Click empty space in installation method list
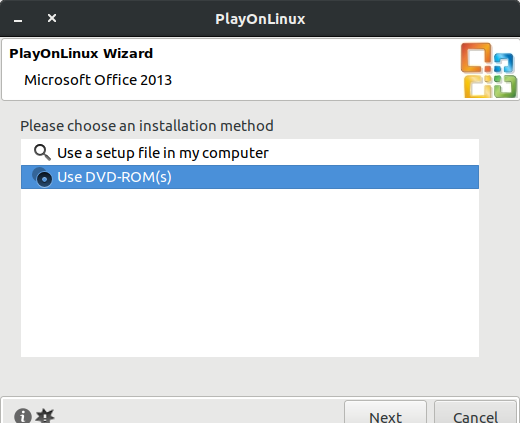Screen dimensions: 520x423 [250, 273]
